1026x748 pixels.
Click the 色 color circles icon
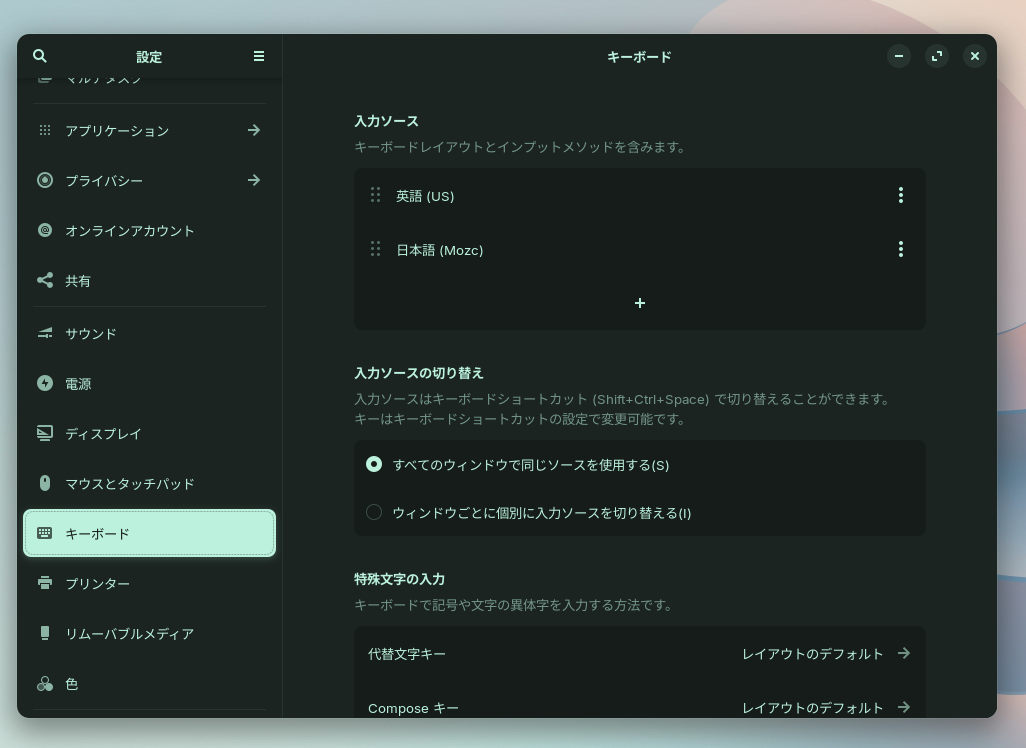coord(44,684)
